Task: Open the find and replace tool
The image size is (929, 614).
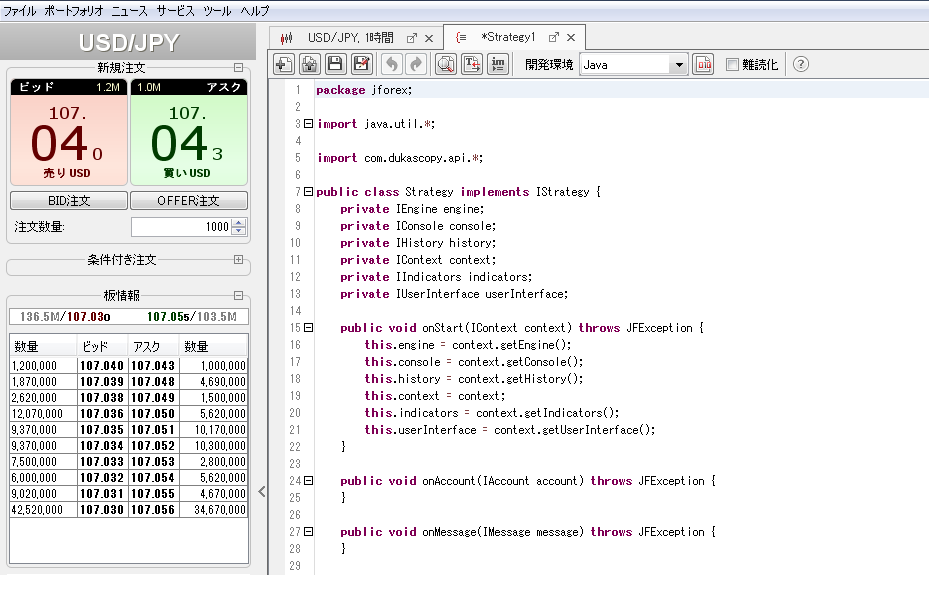Action: pyautogui.click(x=472, y=64)
